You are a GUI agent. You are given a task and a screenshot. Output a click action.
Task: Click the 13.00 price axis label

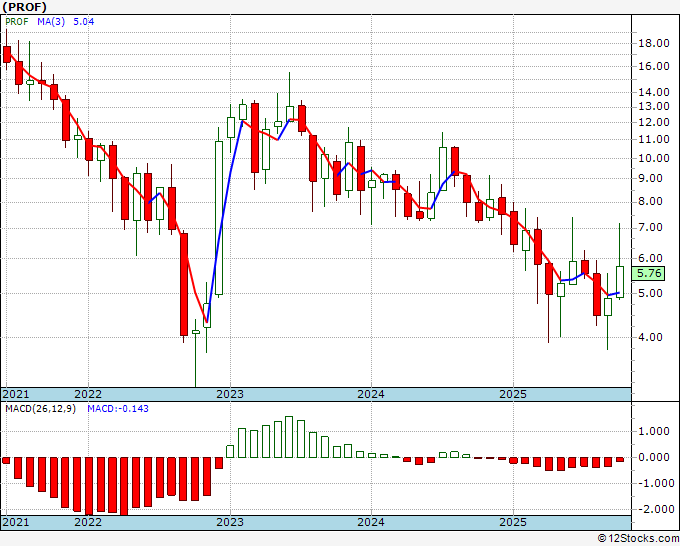[x=654, y=107]
